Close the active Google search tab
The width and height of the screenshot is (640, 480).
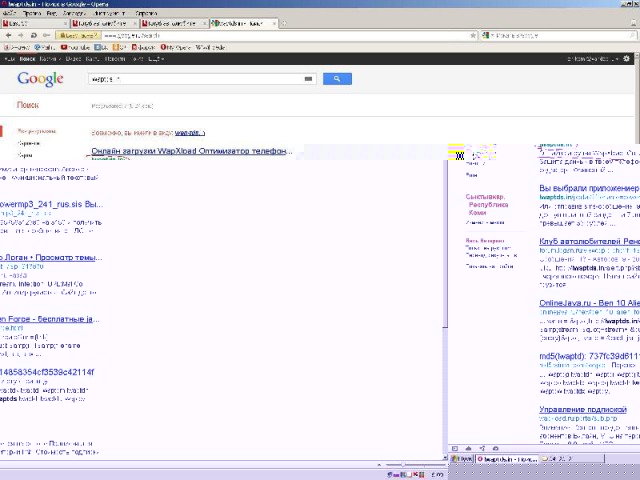click(275, 23)
